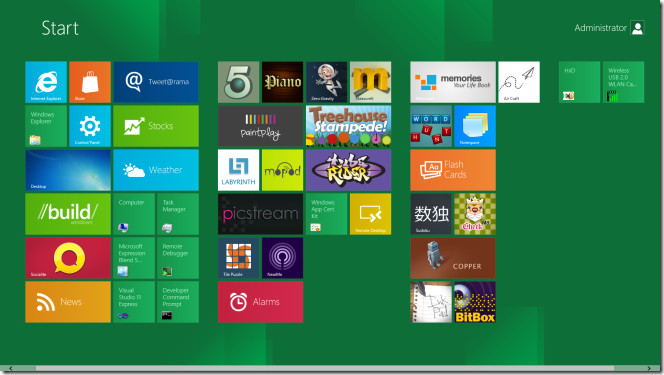Click the Administrator user account picture
This screenshot has width=664, height=375.
pyautogui.click(x=637, y=28)
